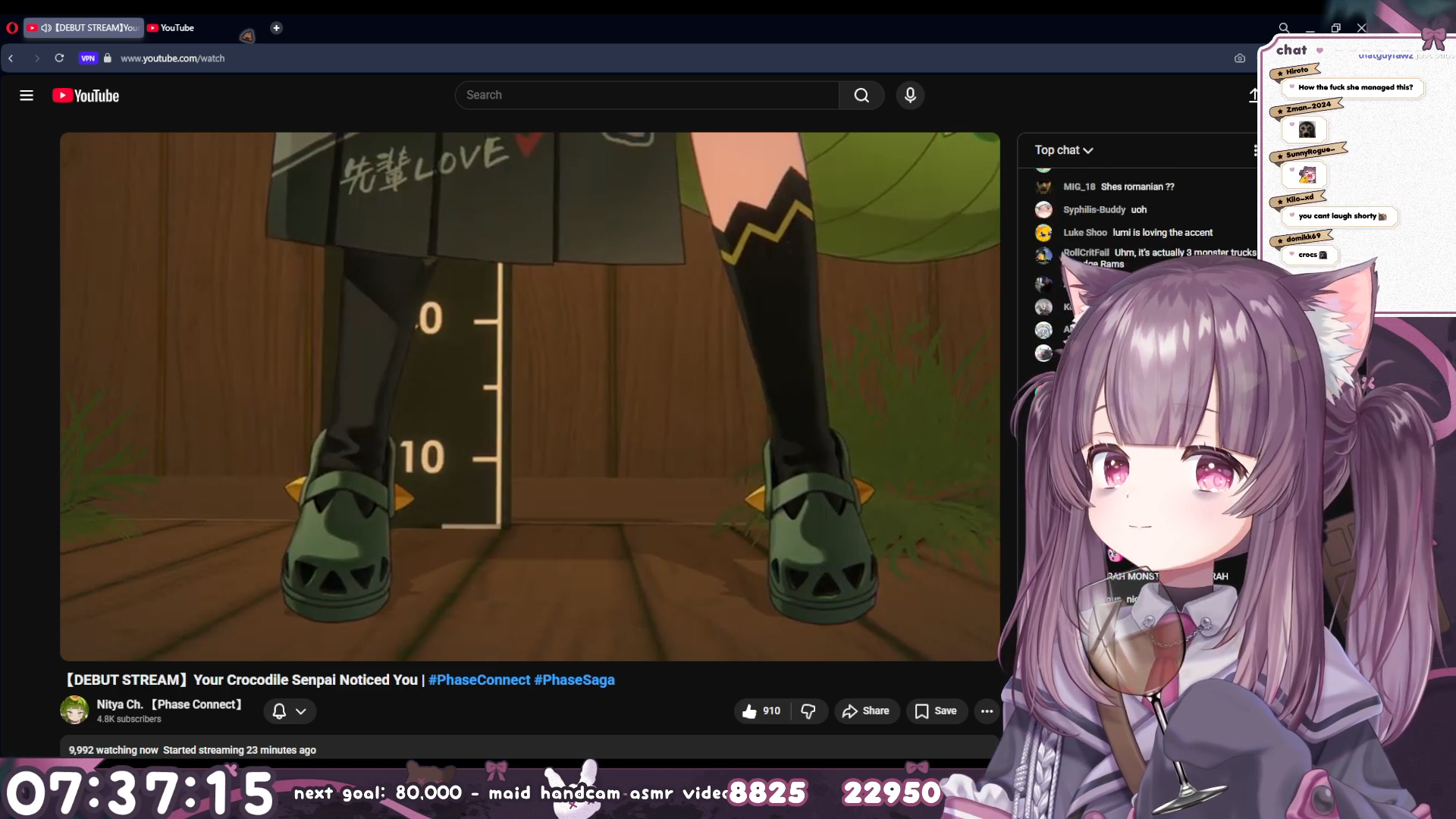
Task: Open the YouTube hamburger guide menu
Action: pos(27,96)
